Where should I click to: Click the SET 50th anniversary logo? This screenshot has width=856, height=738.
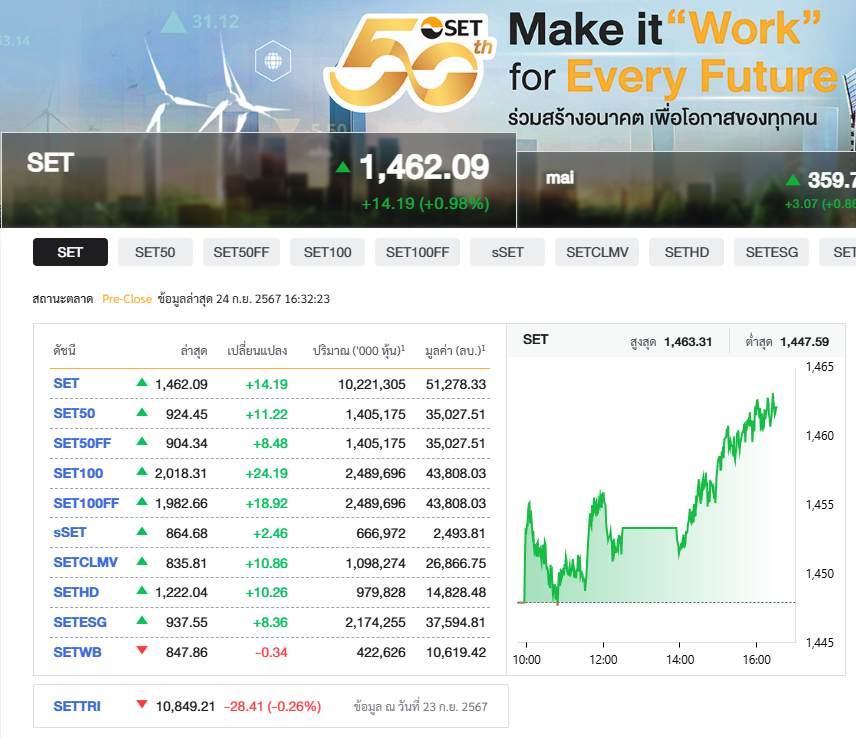[x=409, y=62]
